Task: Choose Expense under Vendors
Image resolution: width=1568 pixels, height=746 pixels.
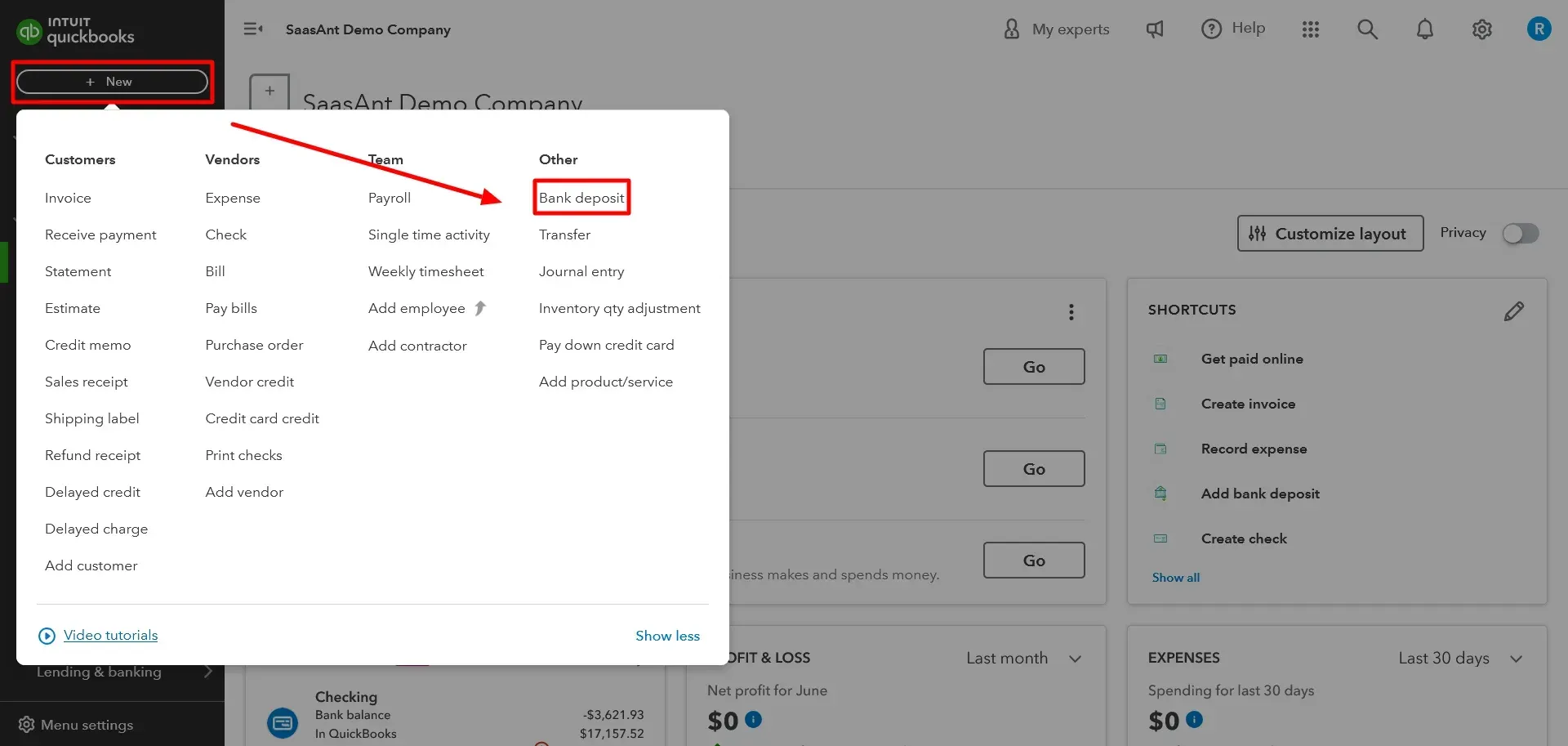Action: click(233, 198)
